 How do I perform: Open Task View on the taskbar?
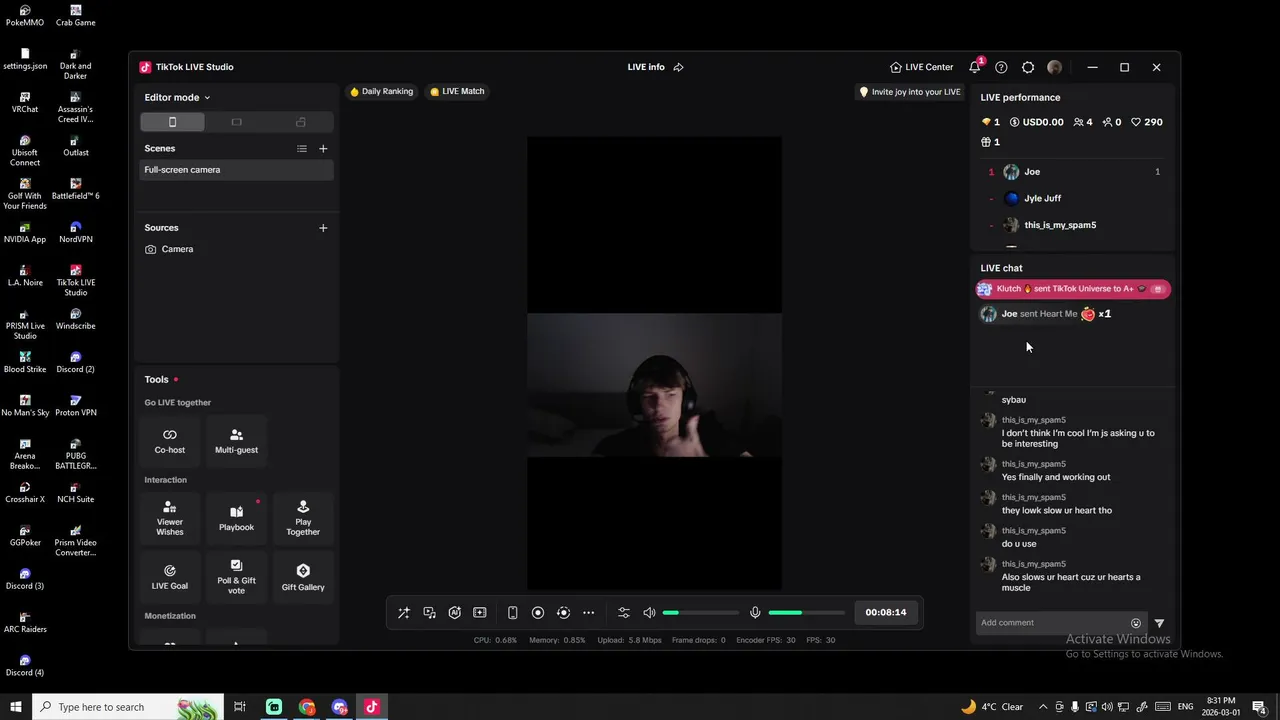240,707
